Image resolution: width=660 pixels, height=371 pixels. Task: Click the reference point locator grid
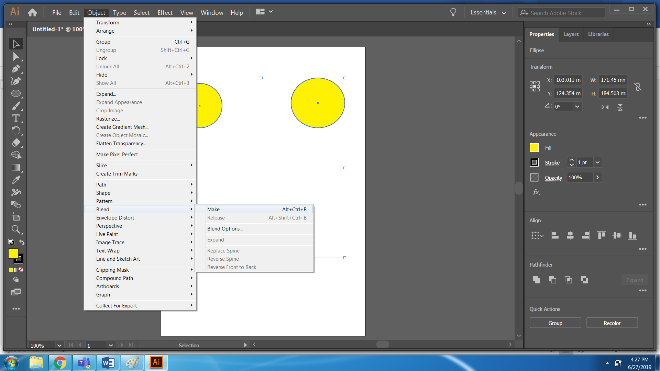coord(535,86)
